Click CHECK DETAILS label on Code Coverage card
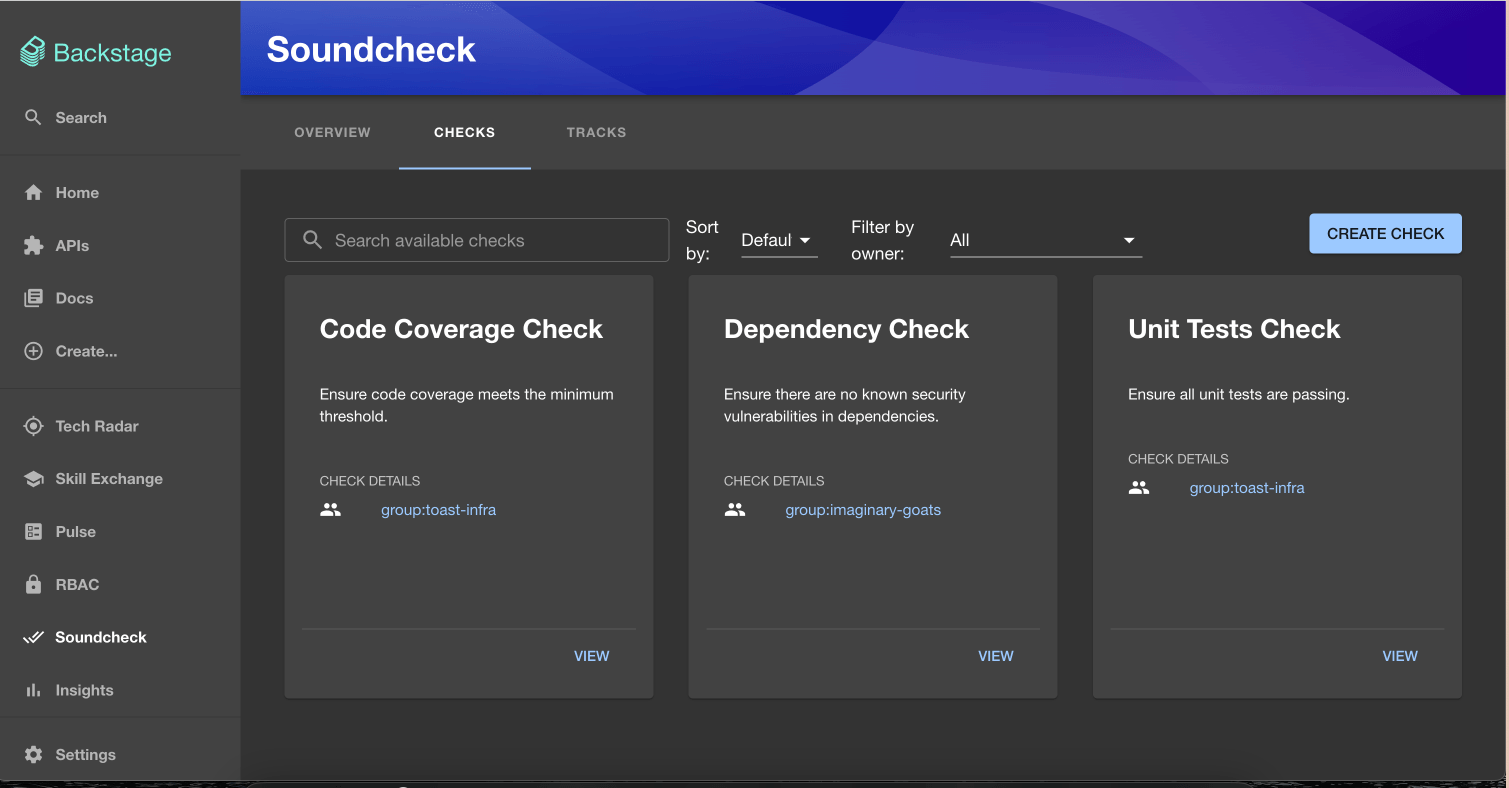 click(x=370, y=481)
